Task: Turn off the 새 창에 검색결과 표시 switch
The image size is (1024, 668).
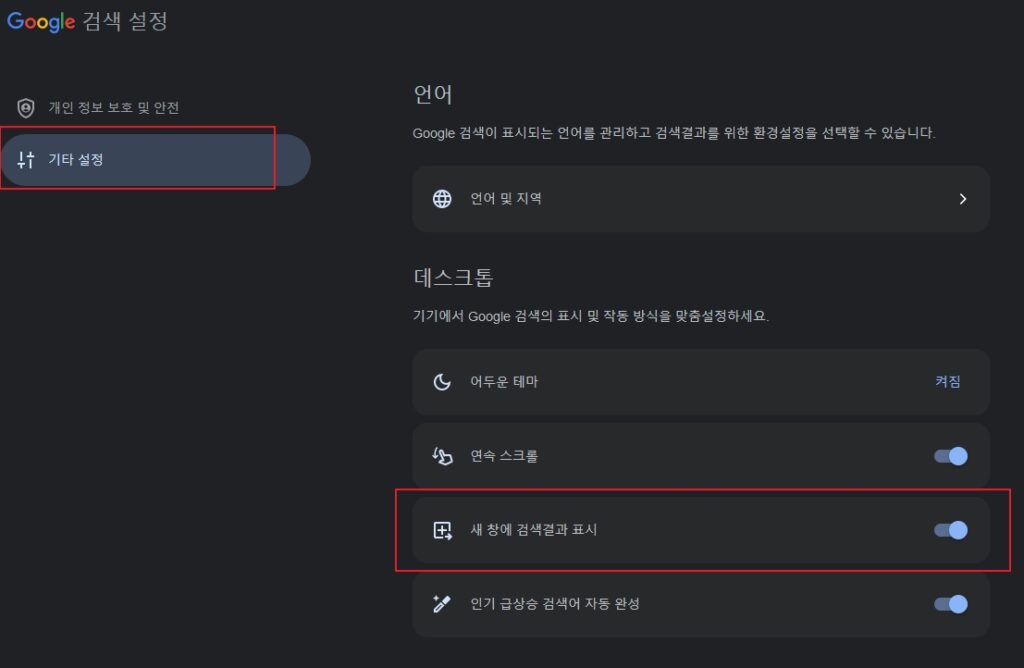Action: point(950,530)
